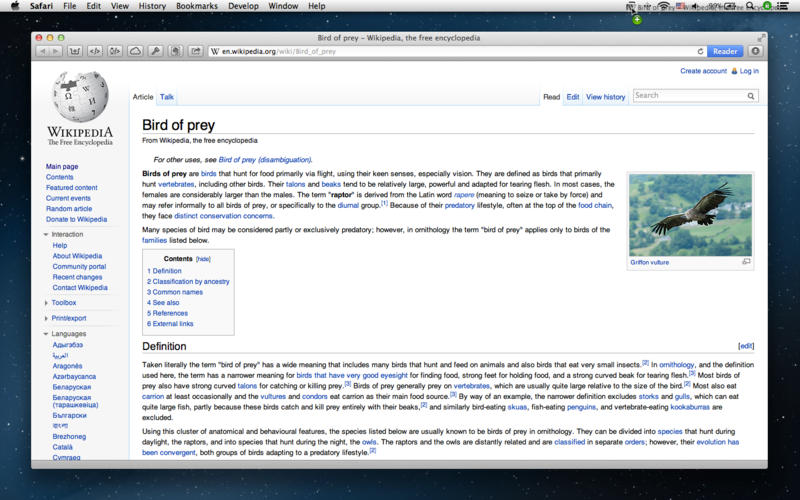The image size is (800, 500).
Task: Select the Aragonés language link
Action: [67, 366]
